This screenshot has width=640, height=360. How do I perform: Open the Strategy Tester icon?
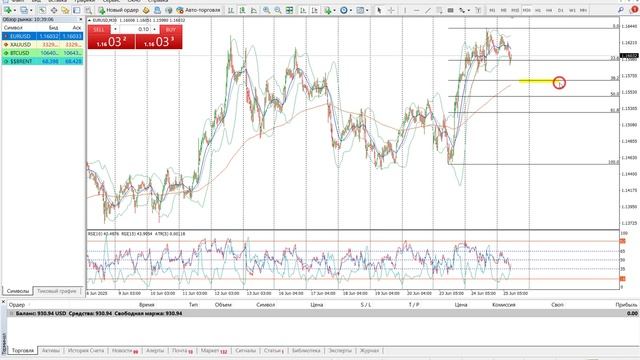(88, 10)
